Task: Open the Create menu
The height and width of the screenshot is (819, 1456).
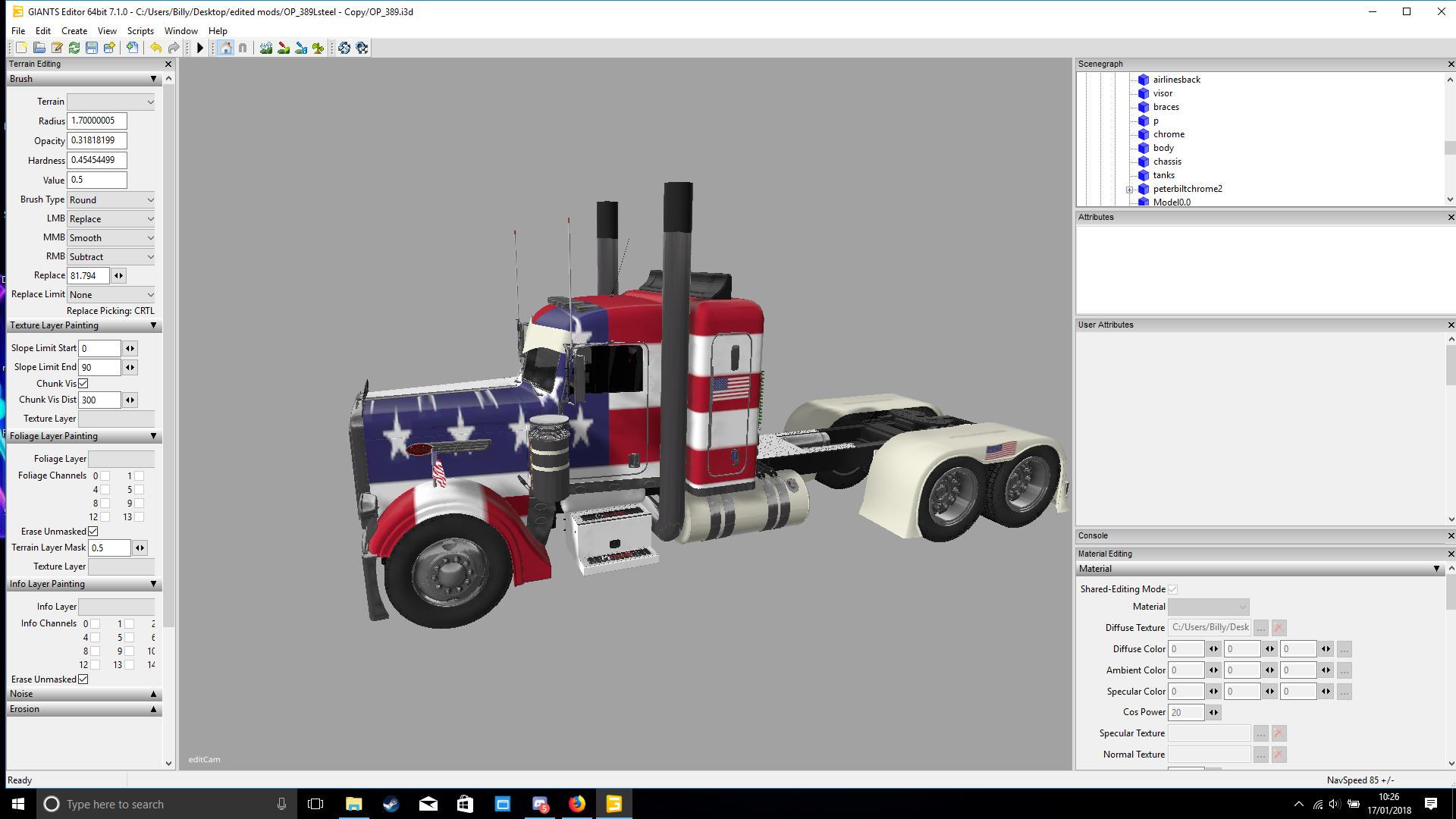Action: [74, 31]
